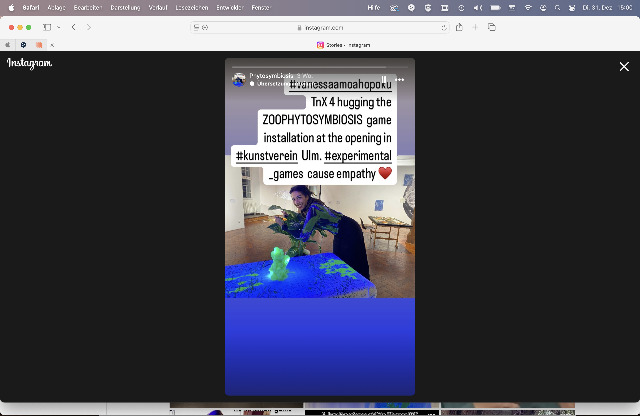Open the #vanessaamoahopoku hashtag
The height and width of the screenshot is (416, 640).
point(340,86)
